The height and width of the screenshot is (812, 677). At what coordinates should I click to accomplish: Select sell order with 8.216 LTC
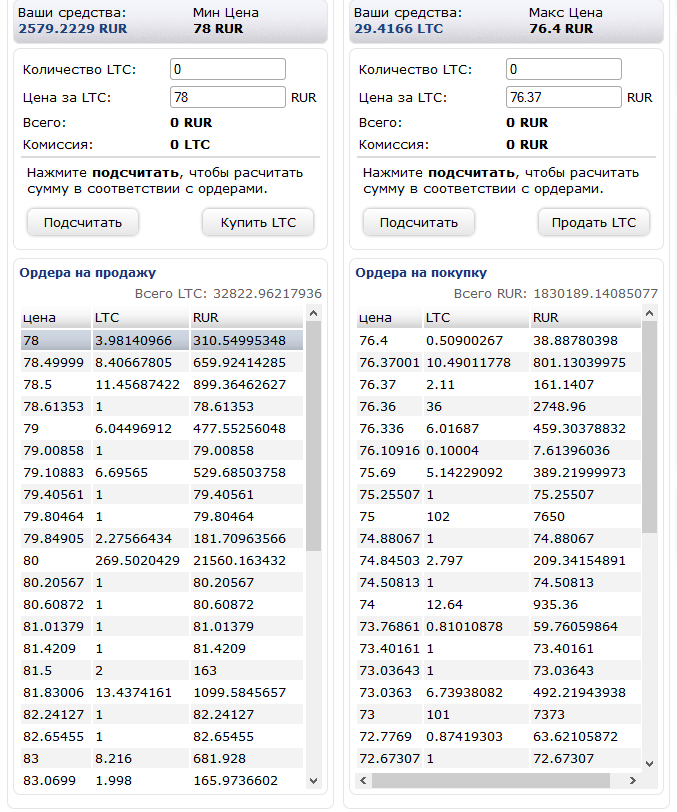pos(162,759)
